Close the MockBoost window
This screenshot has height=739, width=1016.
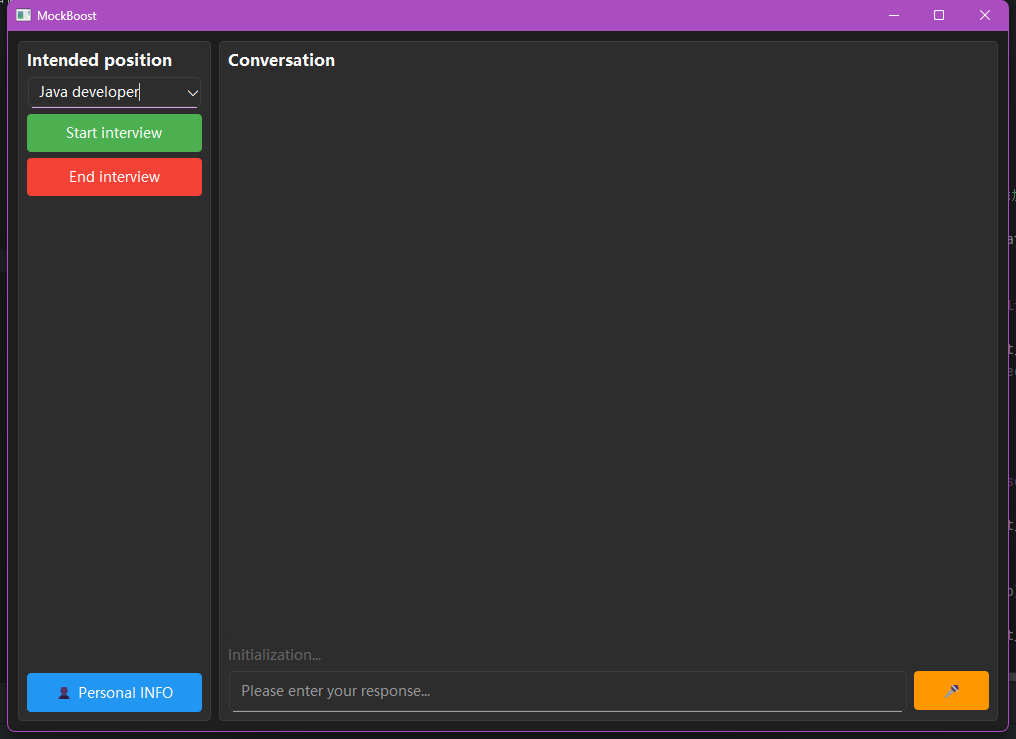pyautogui.click(x=984, y=15)
